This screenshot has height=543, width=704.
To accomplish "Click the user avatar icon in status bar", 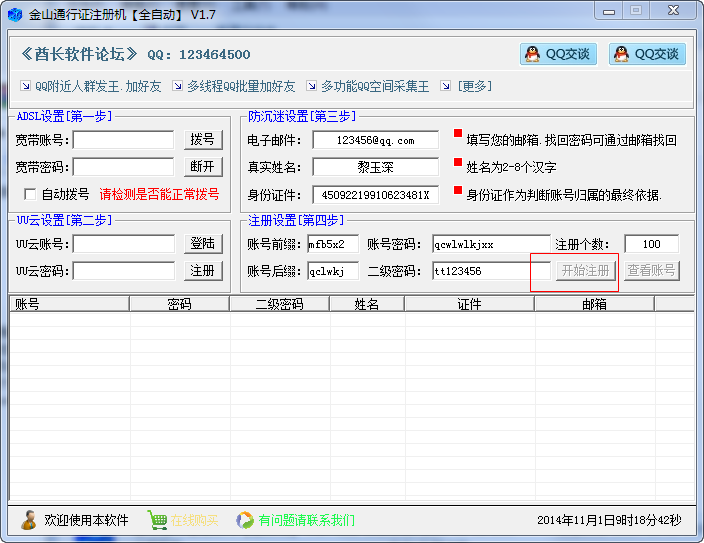I will tap(29, 520).
